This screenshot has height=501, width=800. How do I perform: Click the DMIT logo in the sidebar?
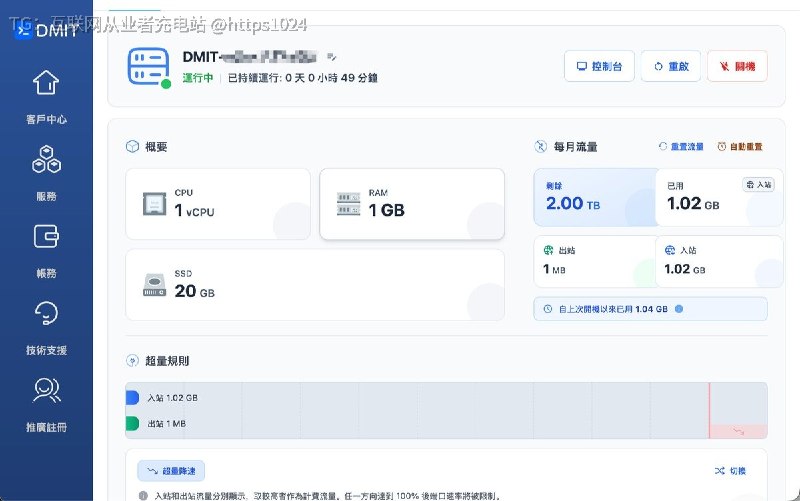pos(46,31)
